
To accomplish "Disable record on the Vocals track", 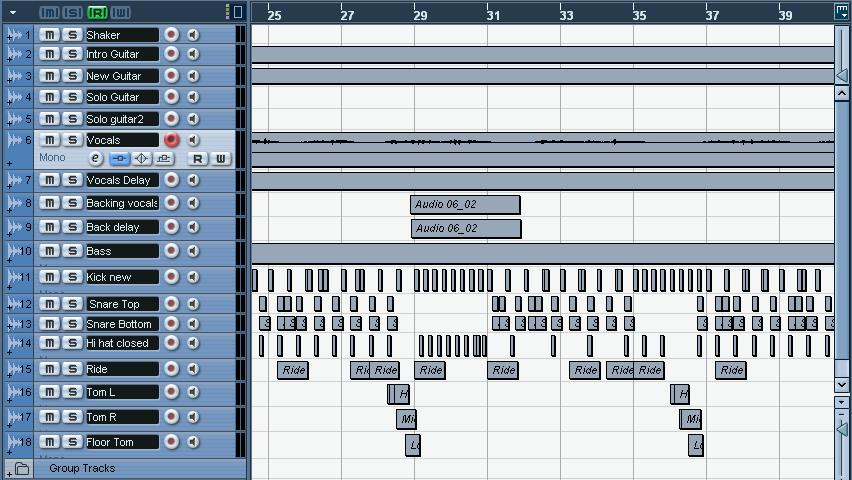I will coord(171,140).
